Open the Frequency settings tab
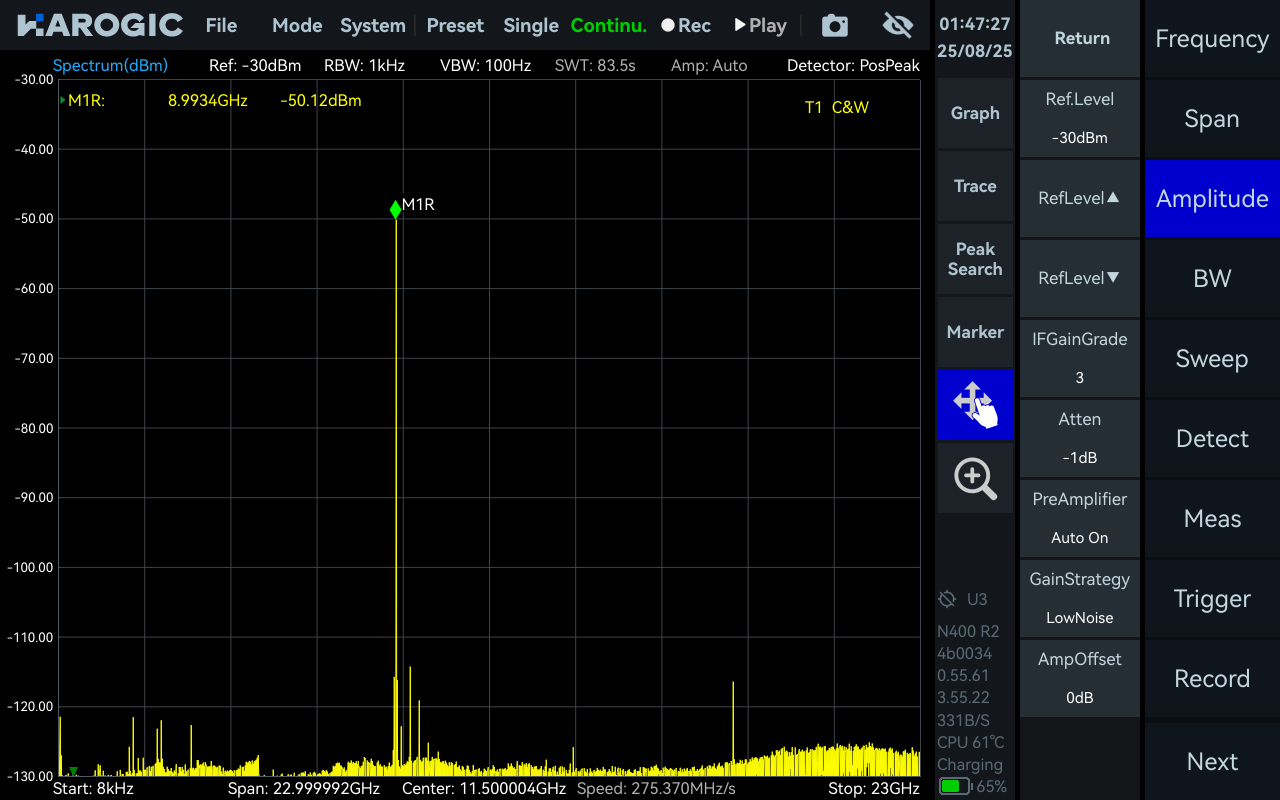Screen dimensions: 1280x800 coord(1212,39)
